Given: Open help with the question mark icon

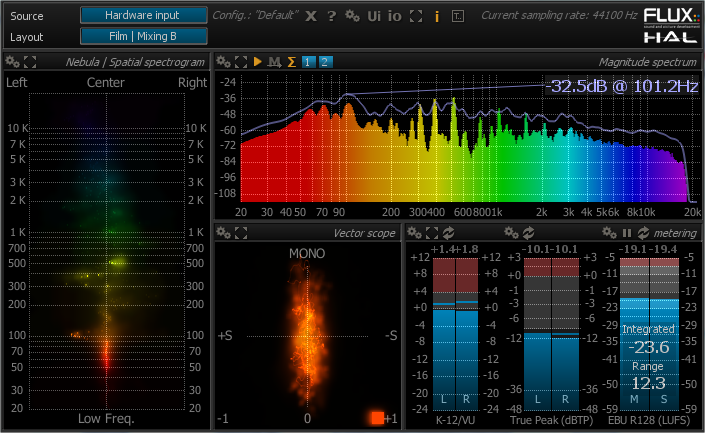Looking at the screenshot, I should pyautogui.click(x=331, y=16).
